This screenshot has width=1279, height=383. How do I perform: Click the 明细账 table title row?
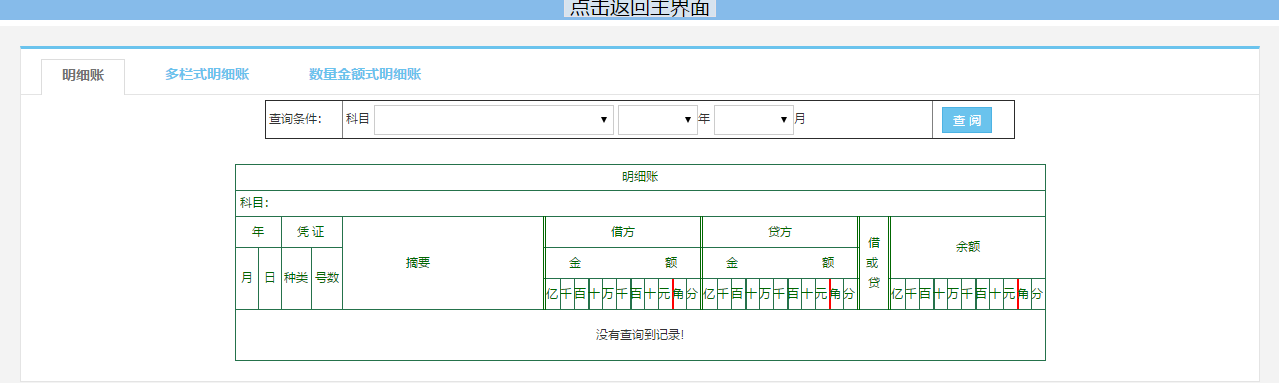640,177
